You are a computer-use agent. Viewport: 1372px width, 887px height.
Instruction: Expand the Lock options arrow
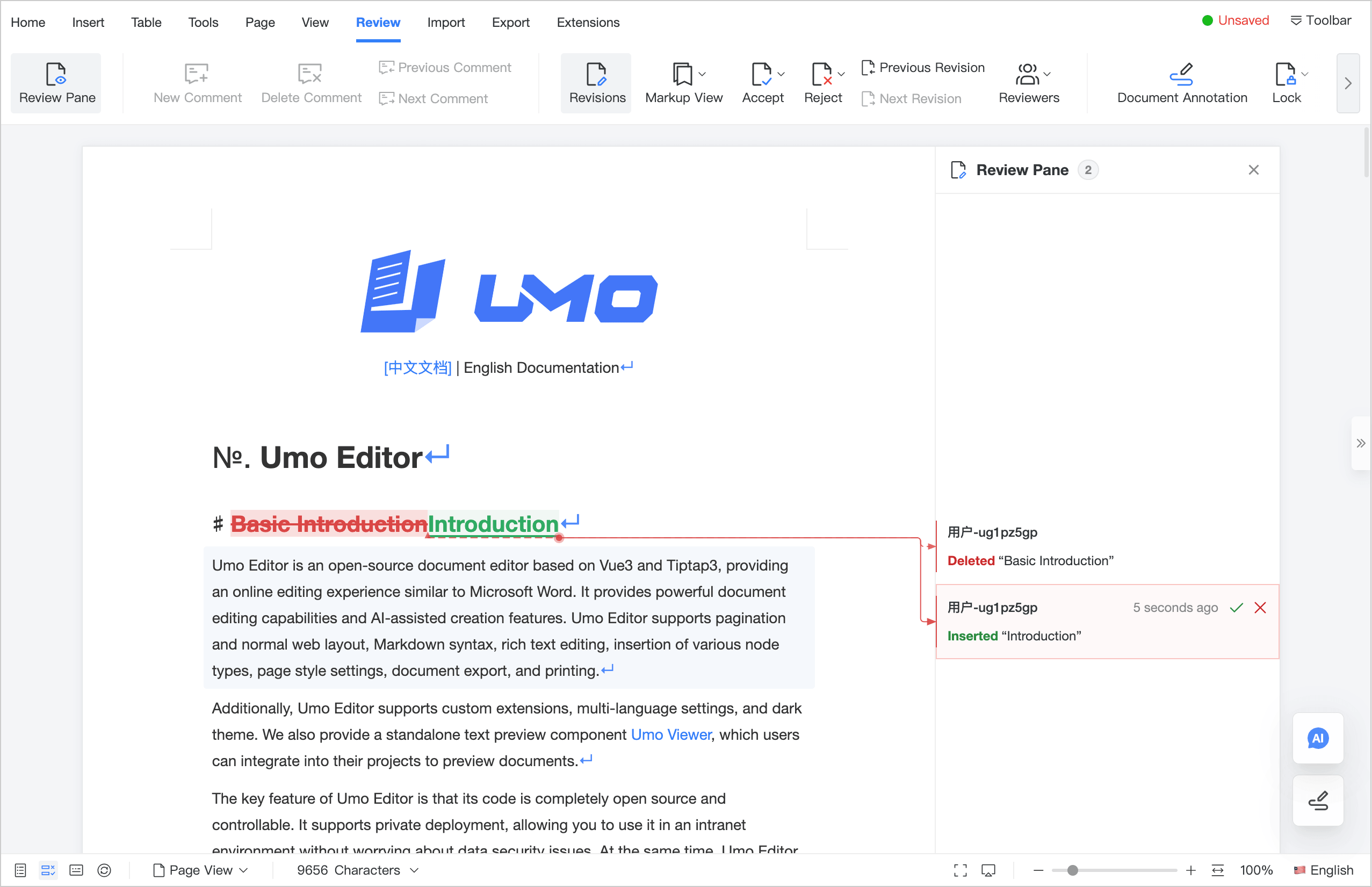pyautogui.click(x=1305, y=74)
